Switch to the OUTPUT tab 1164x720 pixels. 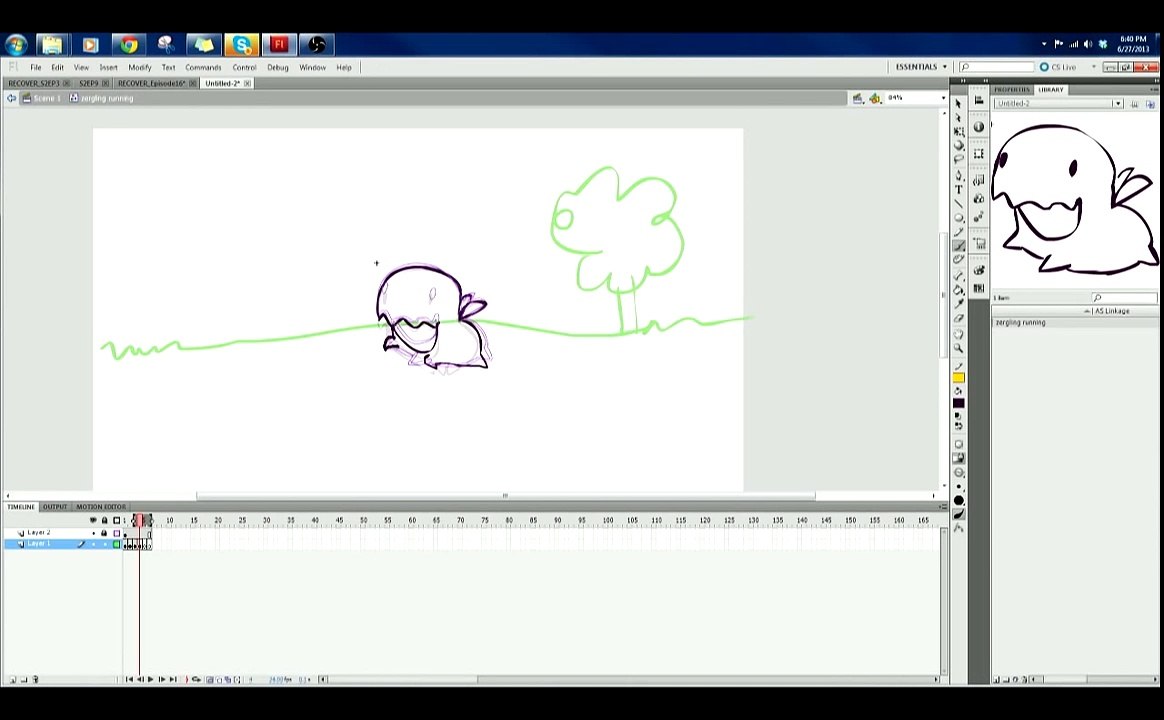coord(55,507)
